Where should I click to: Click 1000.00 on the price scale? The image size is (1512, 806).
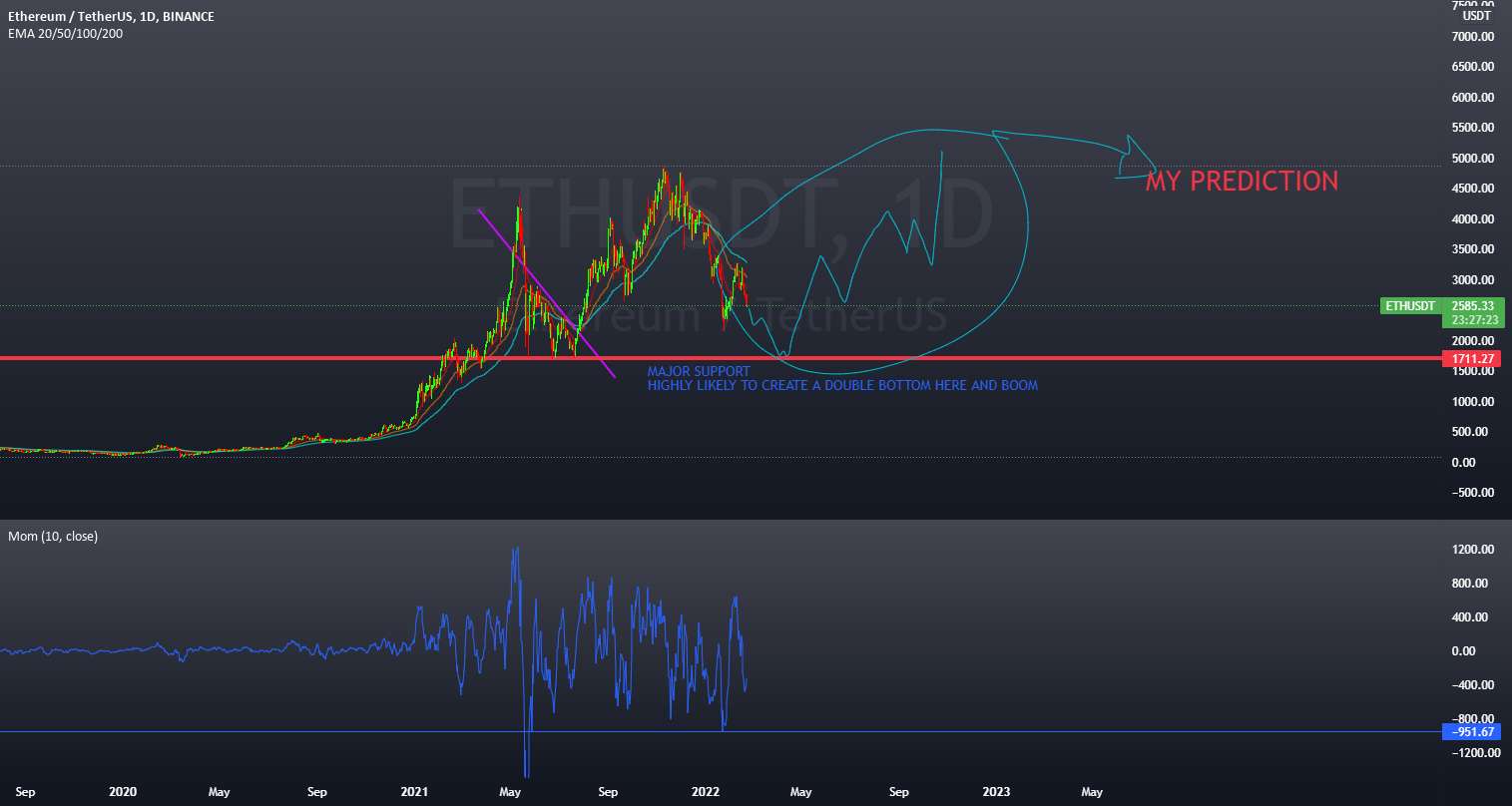click(1472, 402)
